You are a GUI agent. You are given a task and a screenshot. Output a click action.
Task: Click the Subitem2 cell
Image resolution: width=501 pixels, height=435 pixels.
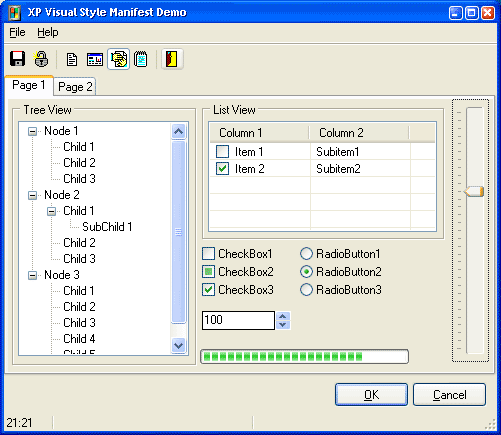tap(338, 169)
